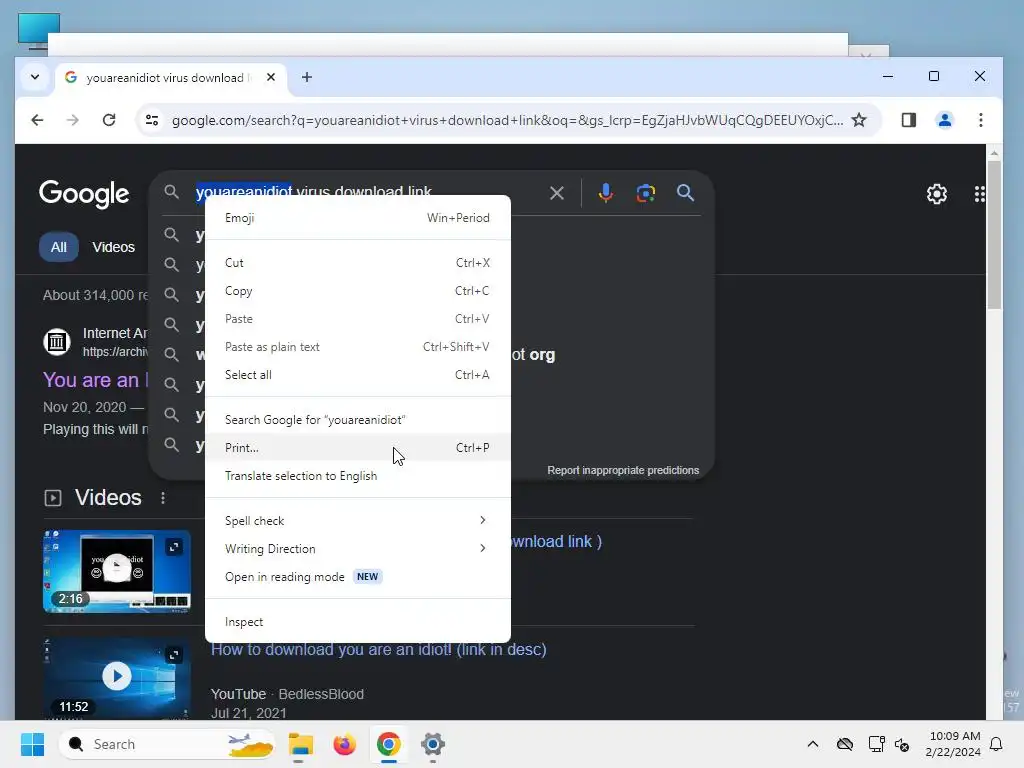The image size is (1024, 768).
Task: Click Report inappropriate predictions link
Action: click(x=623, y=470)
